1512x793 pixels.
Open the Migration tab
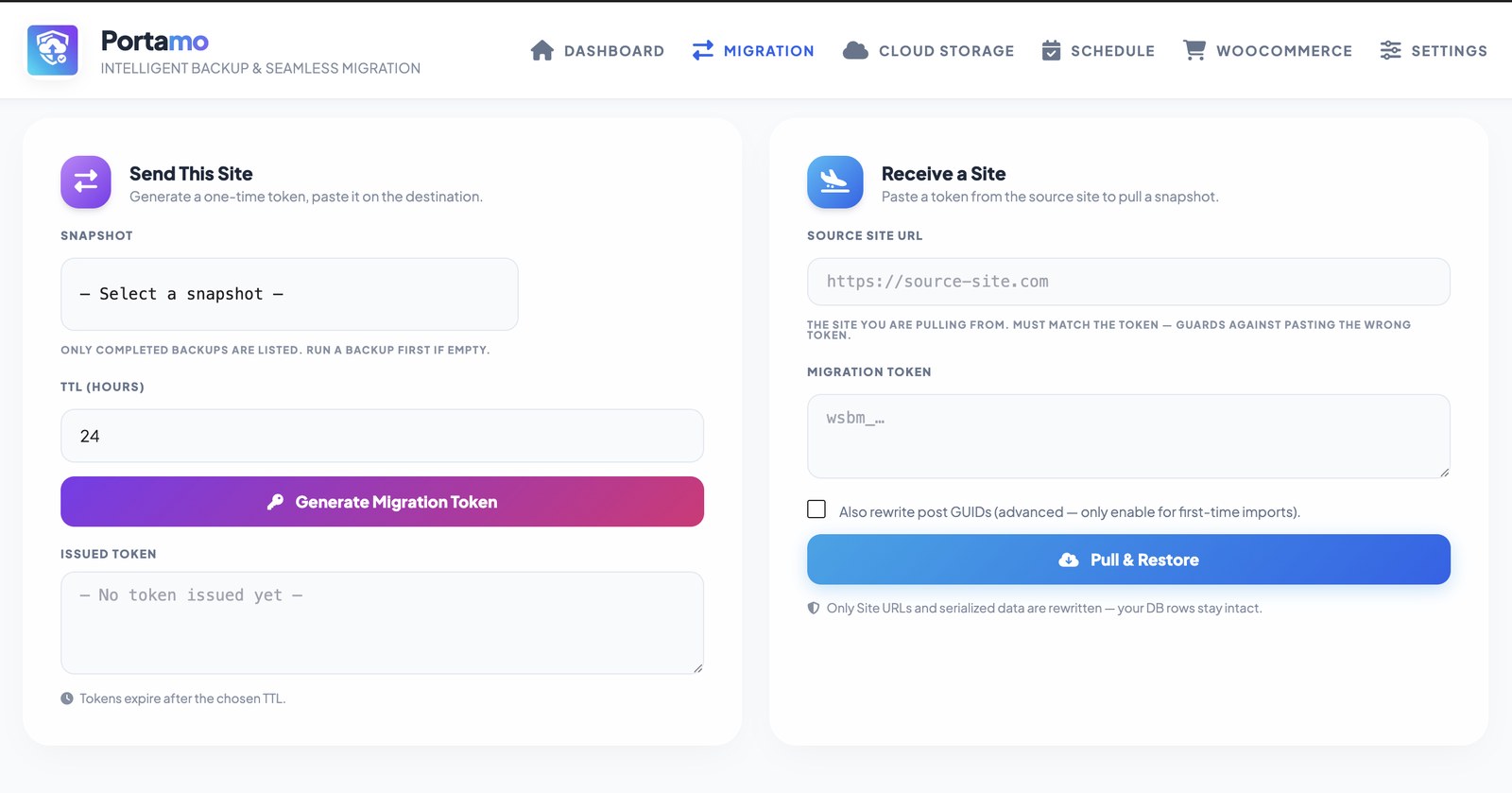click(753, 50)
